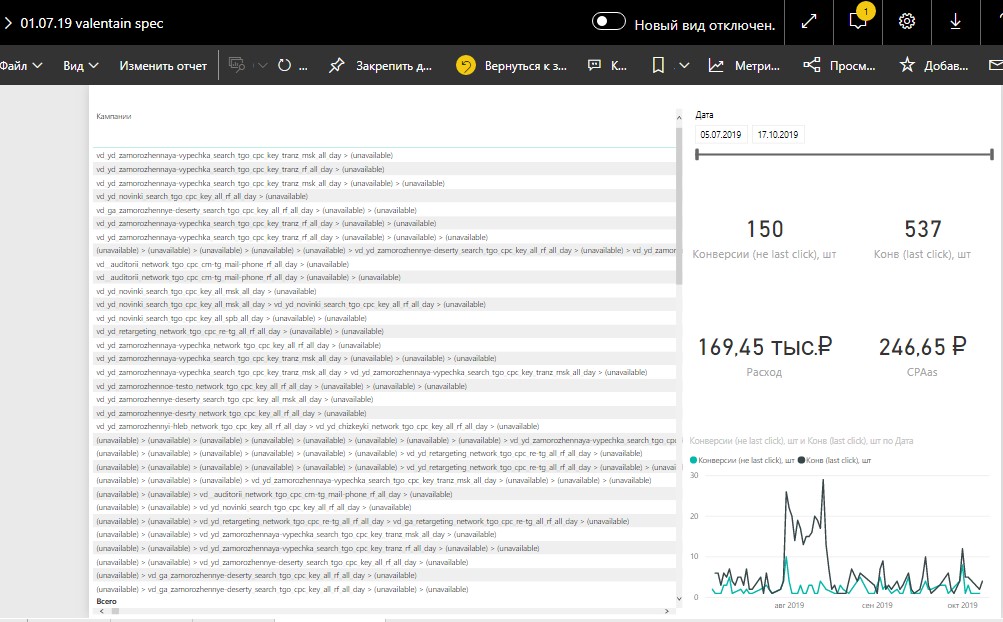The height and width of the screenshot is (622, 1003).
Task: Click the Дата range slider track
Action: (x=844, y=154)
